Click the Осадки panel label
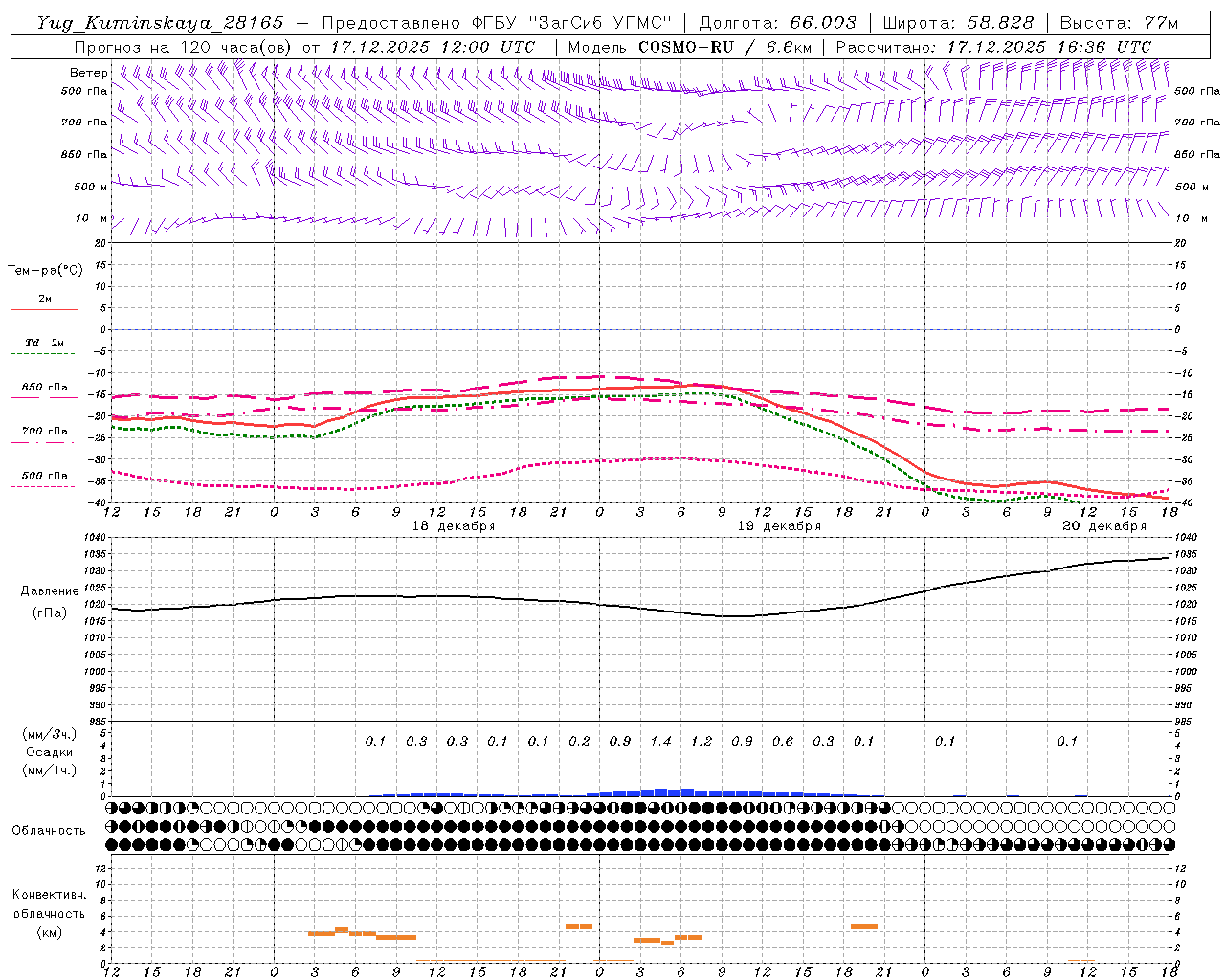1225x980 pixels. coord(50,752)
